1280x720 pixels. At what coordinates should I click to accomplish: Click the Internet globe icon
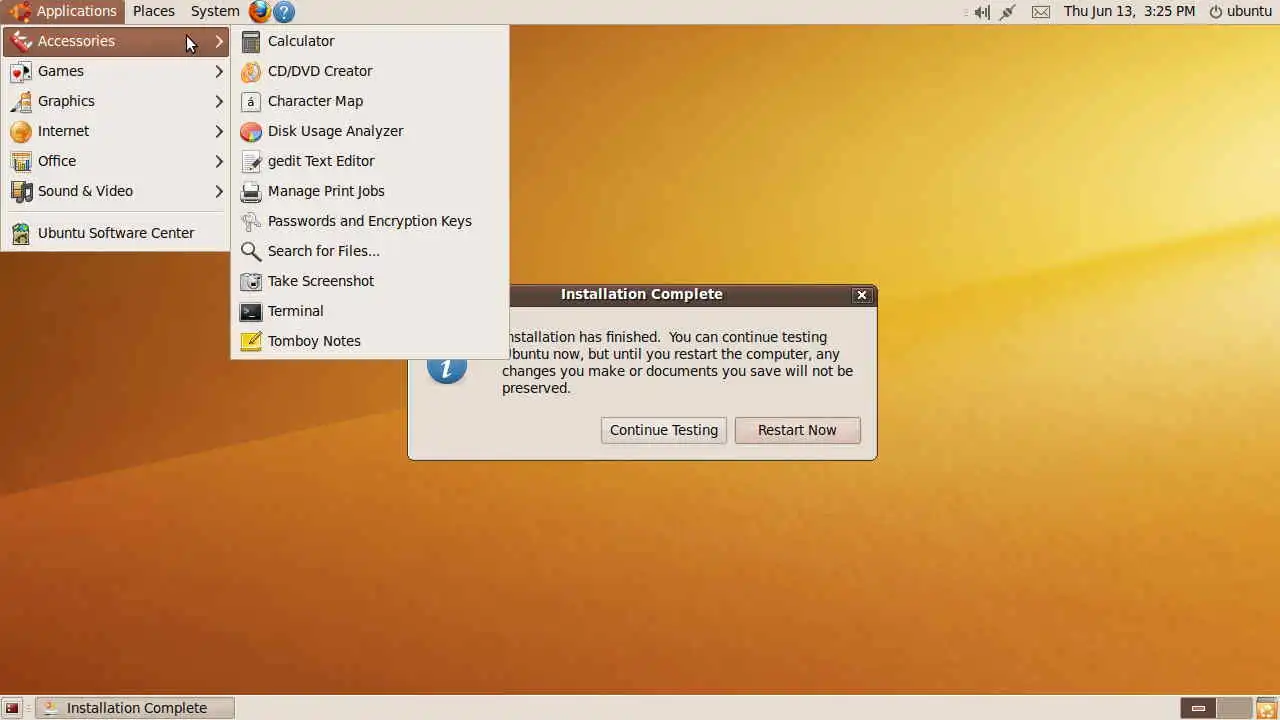(21, 131)
